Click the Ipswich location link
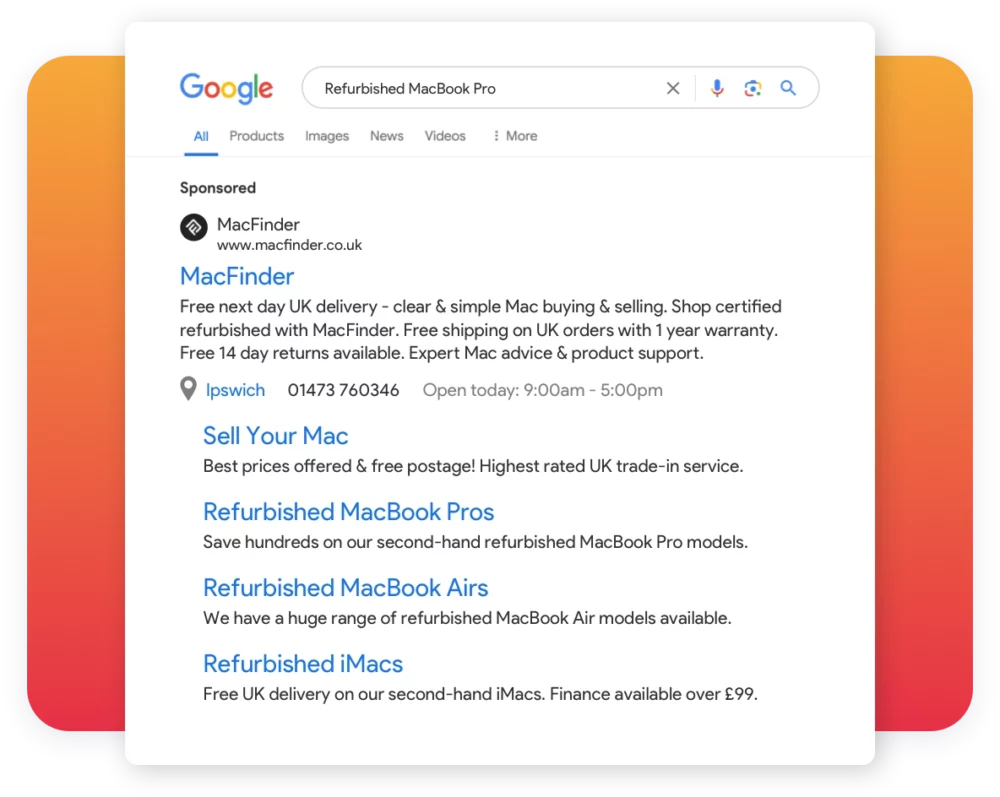The width and height of the screenshot is (1000, 797). tap(235, 390)
